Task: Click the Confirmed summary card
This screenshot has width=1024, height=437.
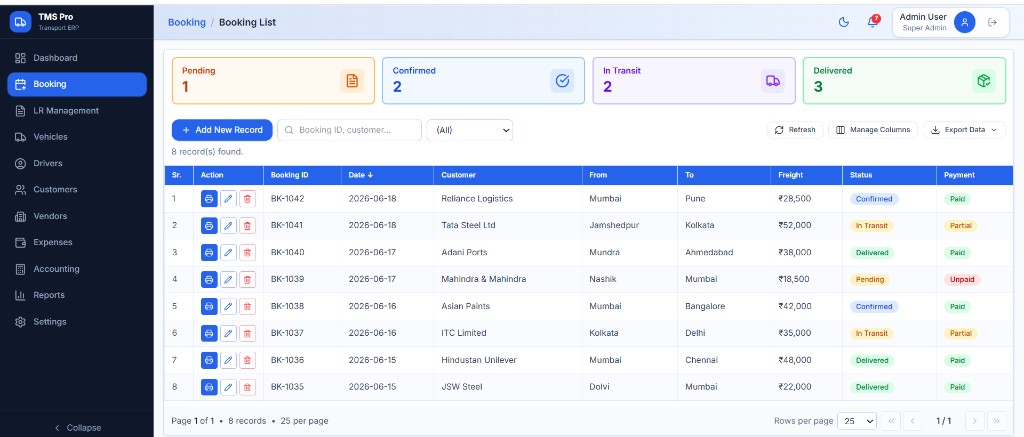Action: [483, 80]
